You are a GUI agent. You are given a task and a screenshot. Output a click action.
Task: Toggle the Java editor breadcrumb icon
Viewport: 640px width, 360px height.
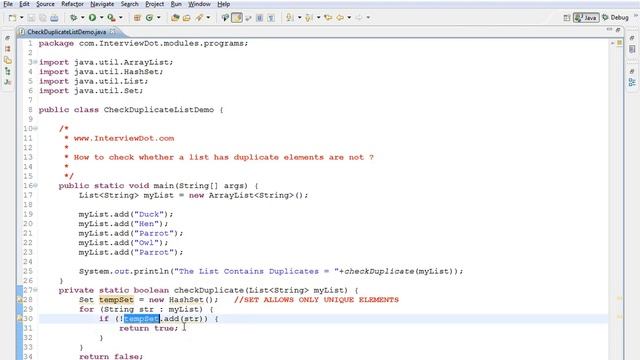[225, 18]
